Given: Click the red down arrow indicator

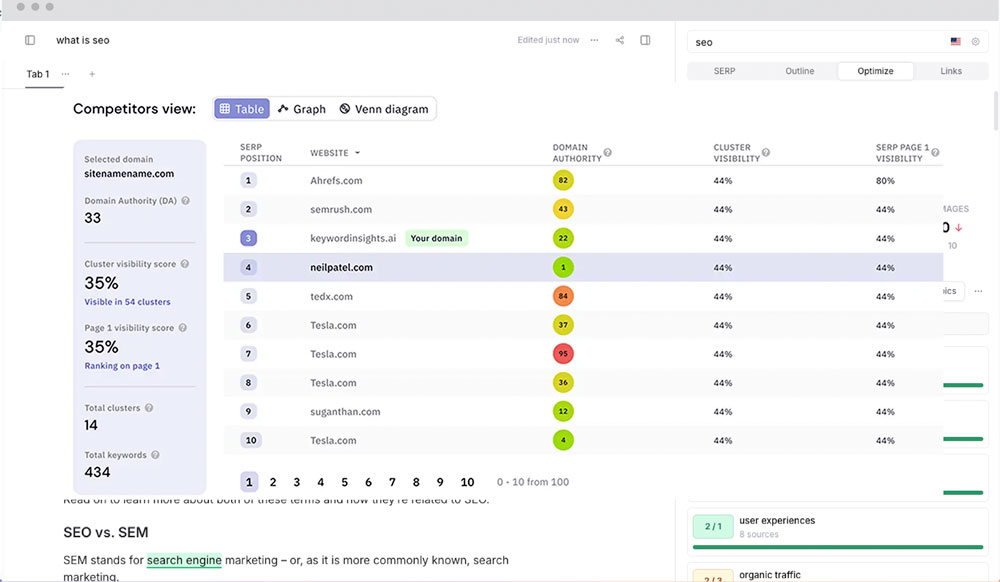Looking at the screenshot, I should point(959,228).
